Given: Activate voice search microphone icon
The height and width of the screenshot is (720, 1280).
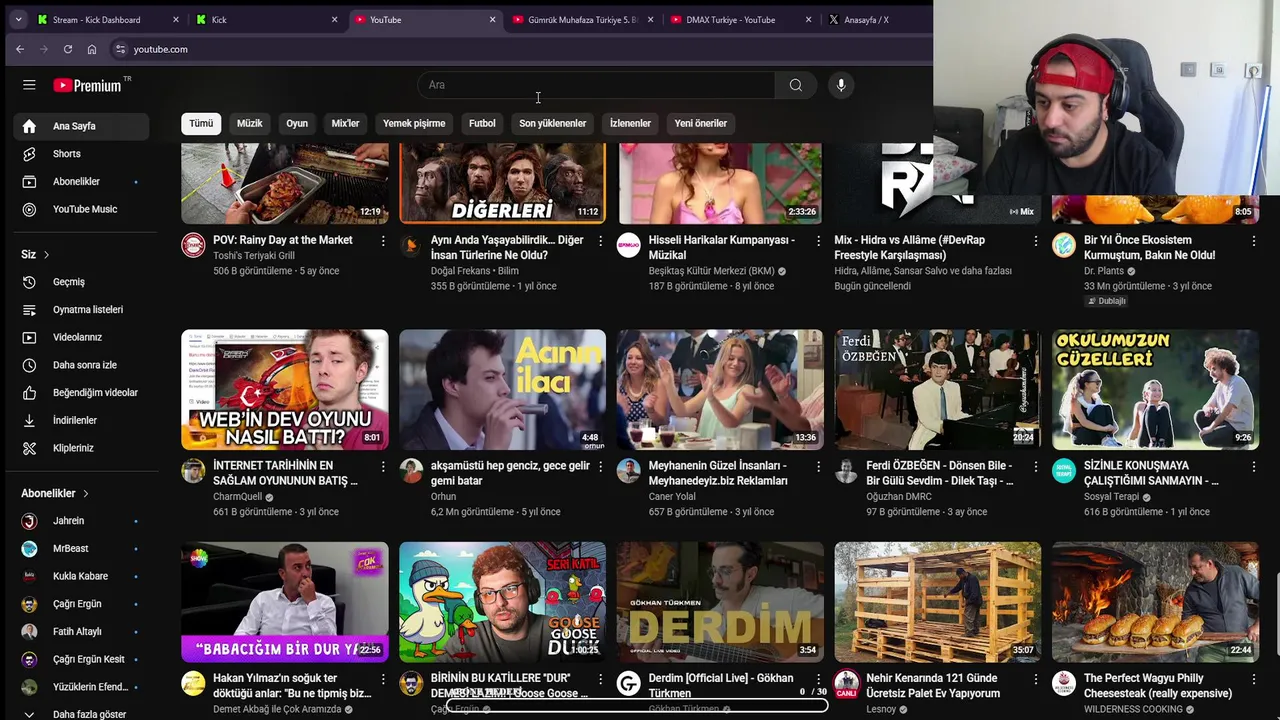Looking at the screenshot, I should (841, 85).
